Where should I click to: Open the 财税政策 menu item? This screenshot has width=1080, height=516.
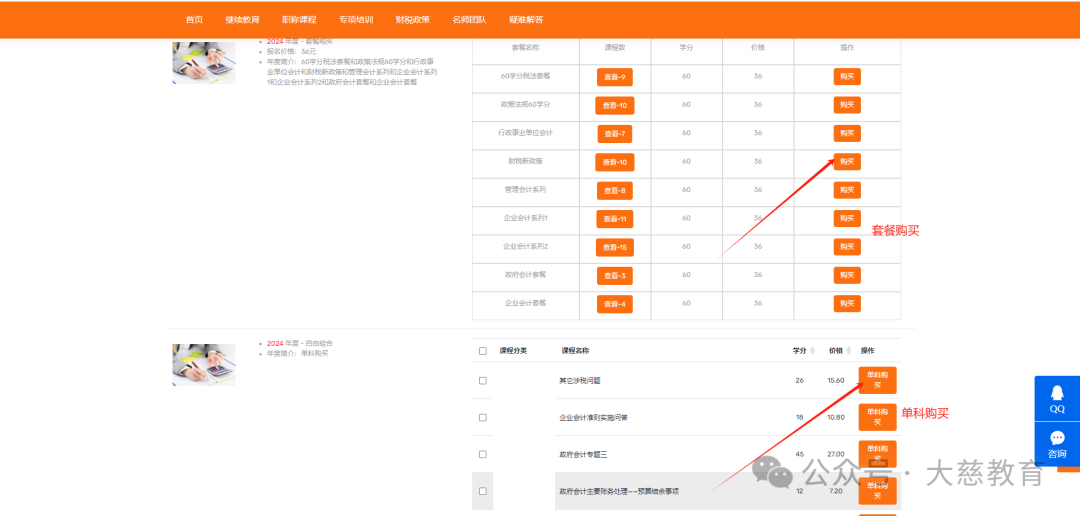[x=412, y=20]
